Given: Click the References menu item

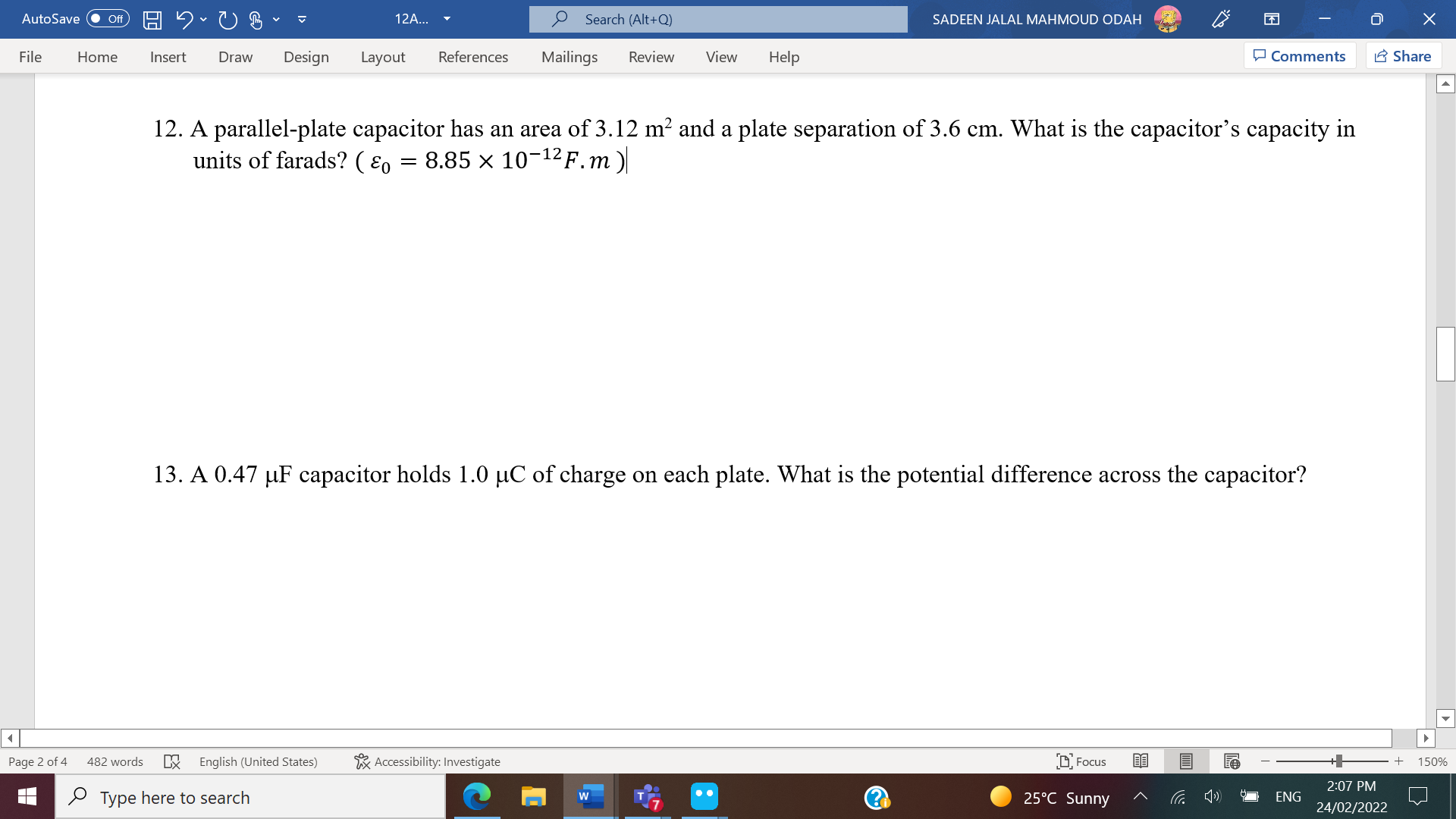Looking at the screenshot, I should 473,56.
